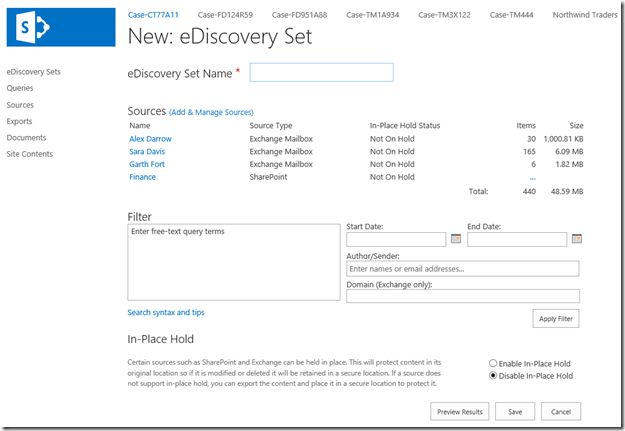Focus the eDiscovery Set Name field
The width and height of the screenshot is (625, 431).
pyautogui.click(x=322, y=72)
